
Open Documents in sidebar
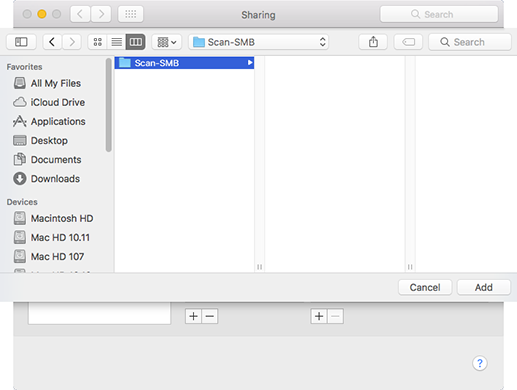[47, 160]
